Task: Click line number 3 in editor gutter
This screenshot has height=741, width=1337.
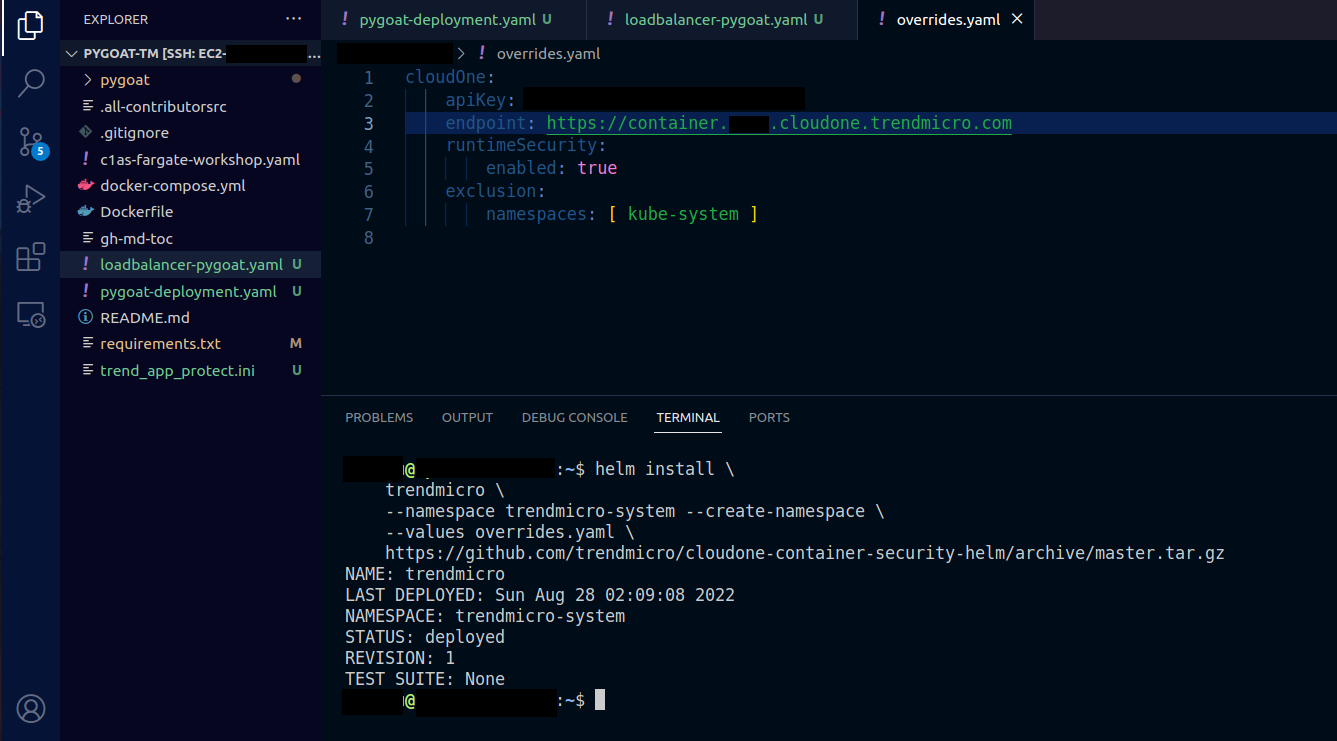Action: tap(368, 123)
